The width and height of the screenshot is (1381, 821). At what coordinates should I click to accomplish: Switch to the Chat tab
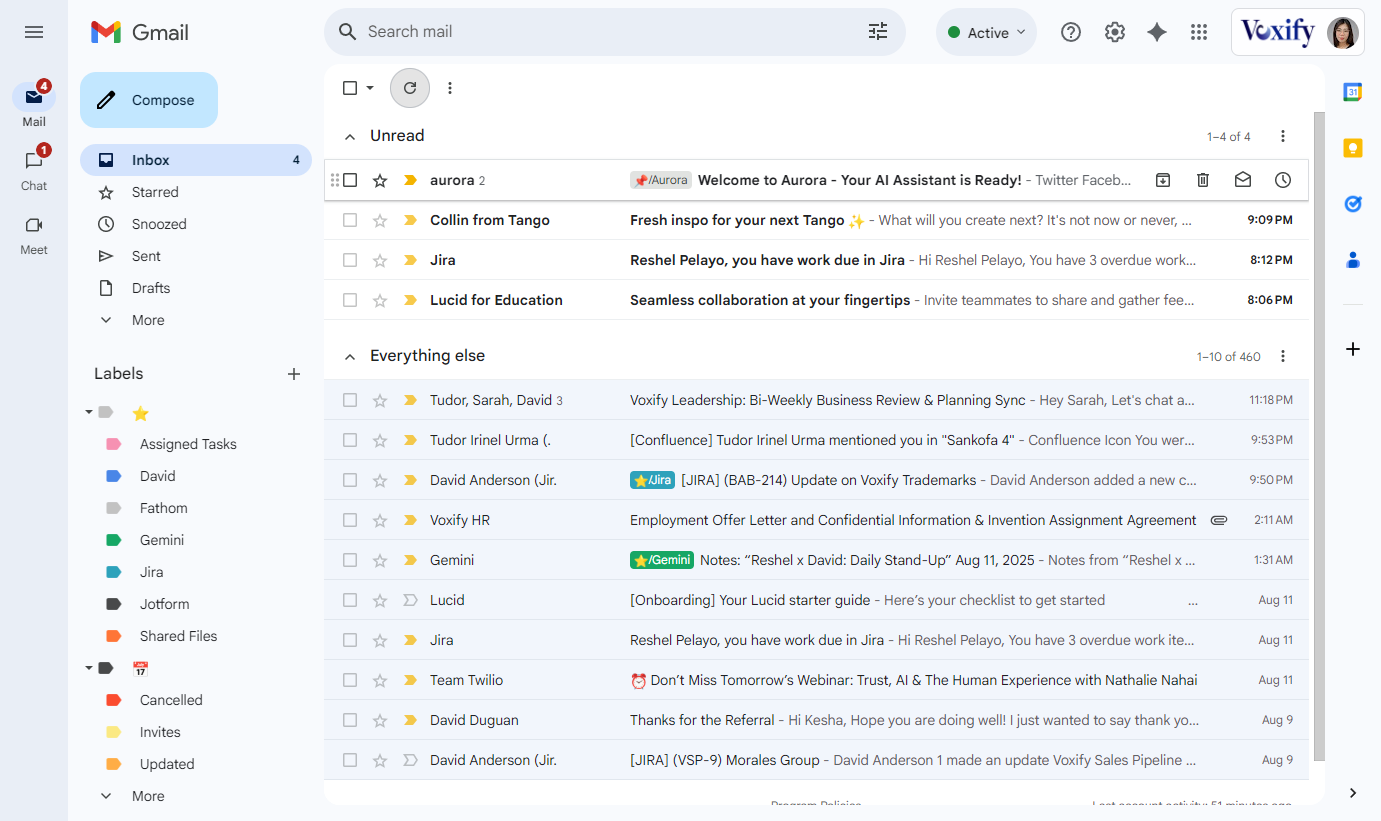34,168
